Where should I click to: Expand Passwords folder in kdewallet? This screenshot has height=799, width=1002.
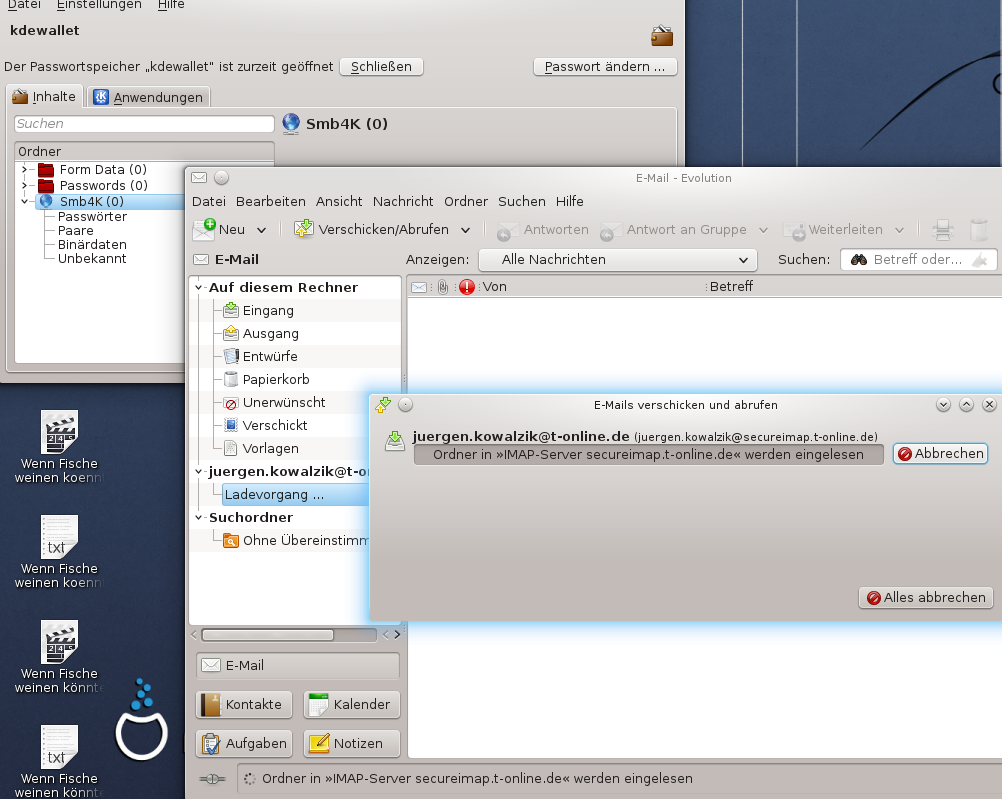(24, 185)
